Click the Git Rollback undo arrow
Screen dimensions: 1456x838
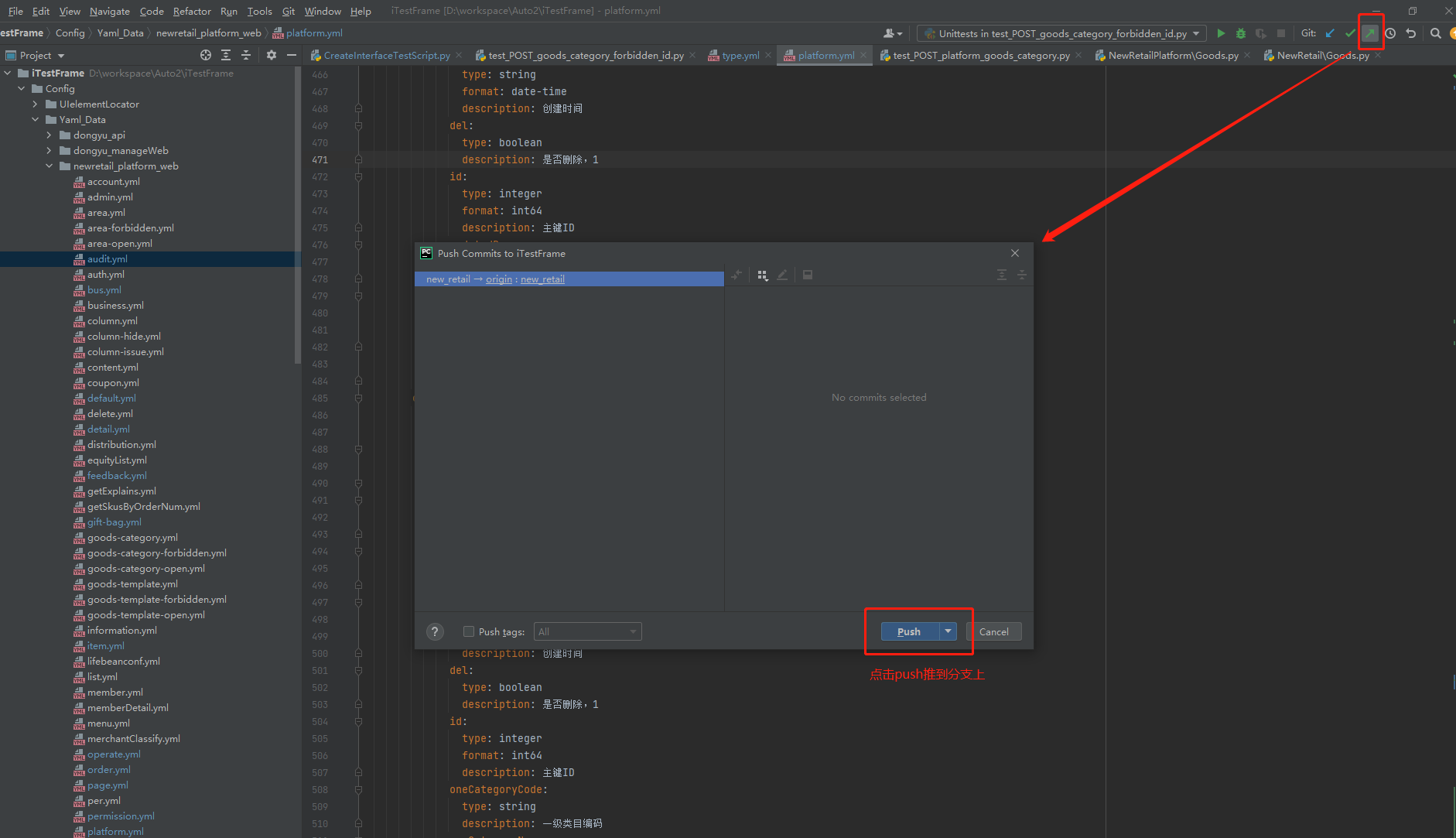tap(1410, 33)
